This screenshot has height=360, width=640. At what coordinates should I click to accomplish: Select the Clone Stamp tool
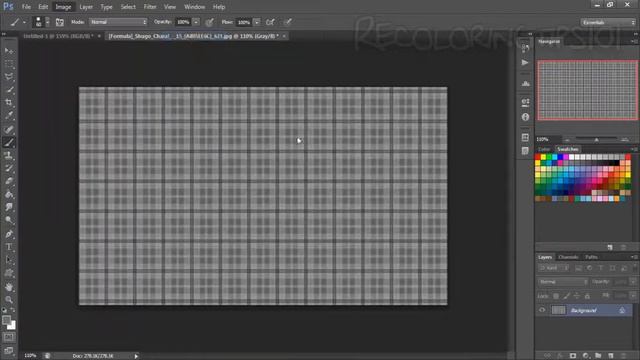[9, 156]
